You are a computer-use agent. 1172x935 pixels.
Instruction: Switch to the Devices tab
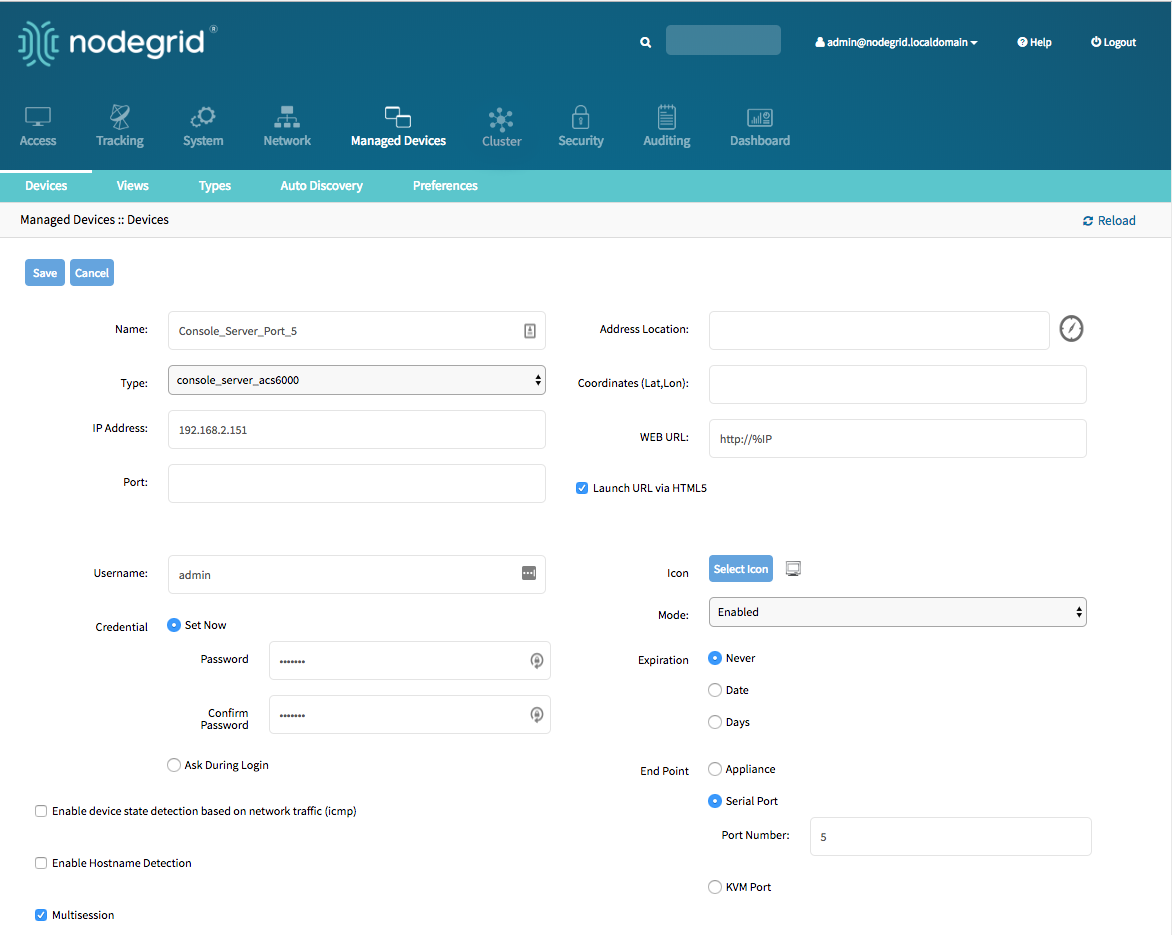(x=46, y=185)
